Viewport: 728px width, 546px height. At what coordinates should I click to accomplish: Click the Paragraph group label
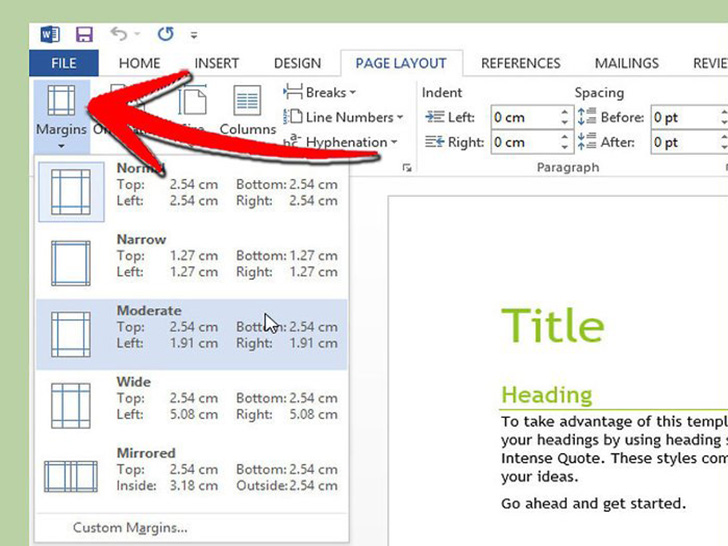[568, 167]
